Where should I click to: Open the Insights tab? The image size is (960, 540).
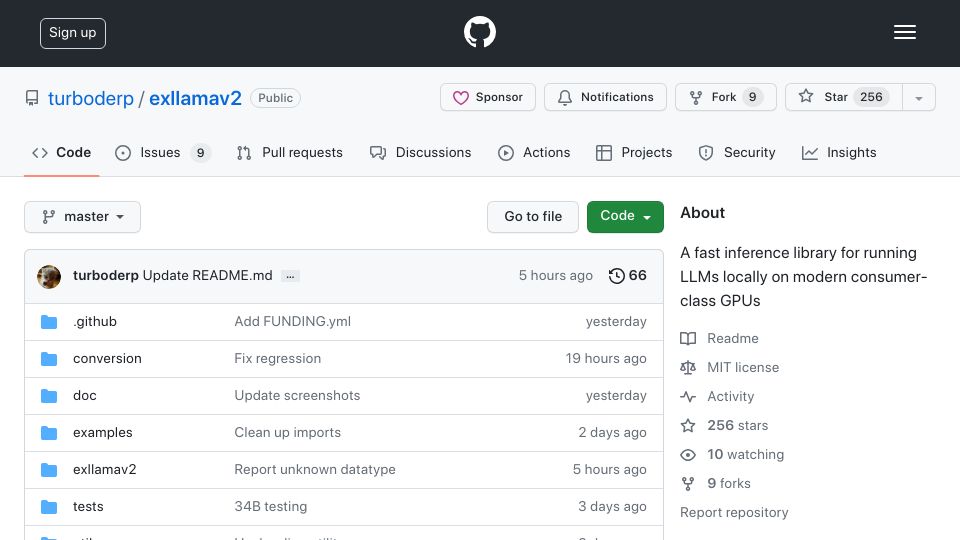pos(839,152)
